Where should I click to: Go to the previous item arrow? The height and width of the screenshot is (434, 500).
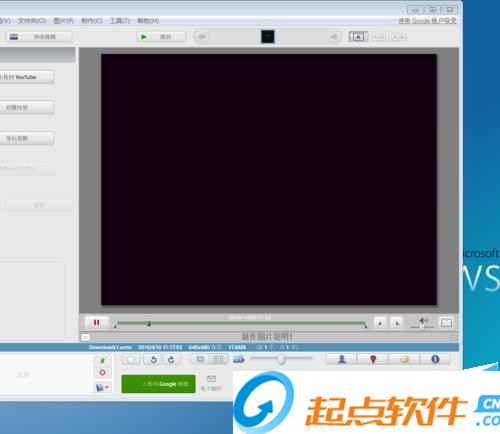pos(201,37)
